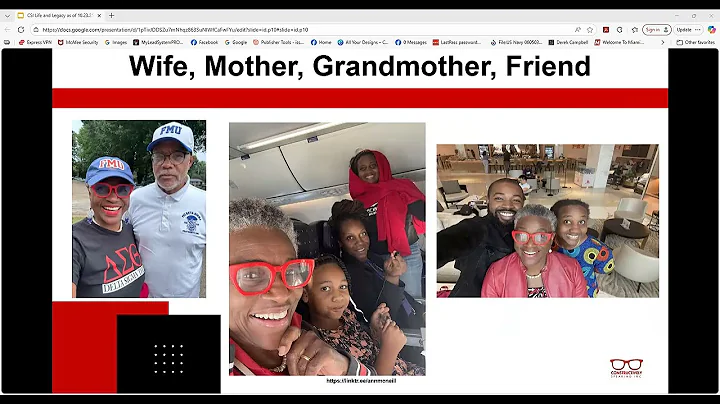Viewport: 720px width, 404px height.
Task: Minimize the browser window
Action: coord(677,16)
